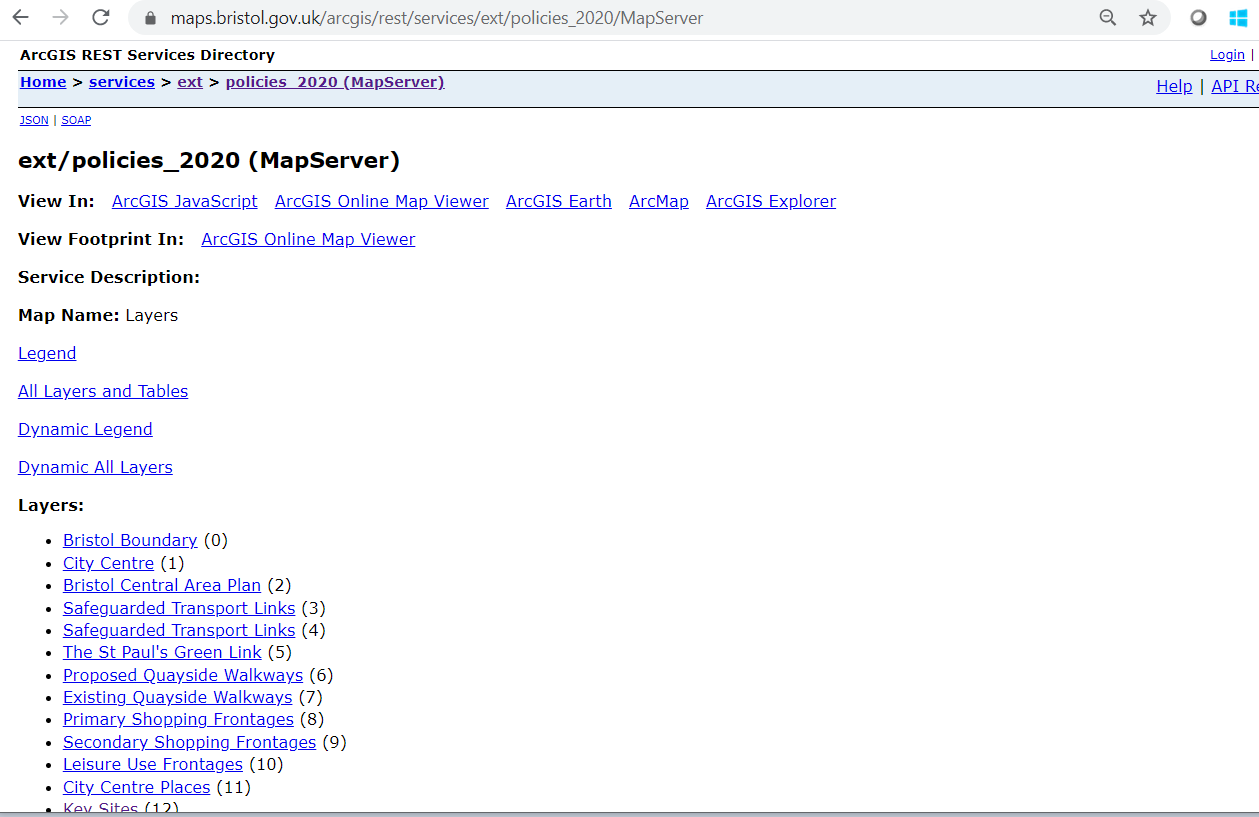Open the ArcMap link
This screenshot has height=817, width=1259.
coord(659,201)
